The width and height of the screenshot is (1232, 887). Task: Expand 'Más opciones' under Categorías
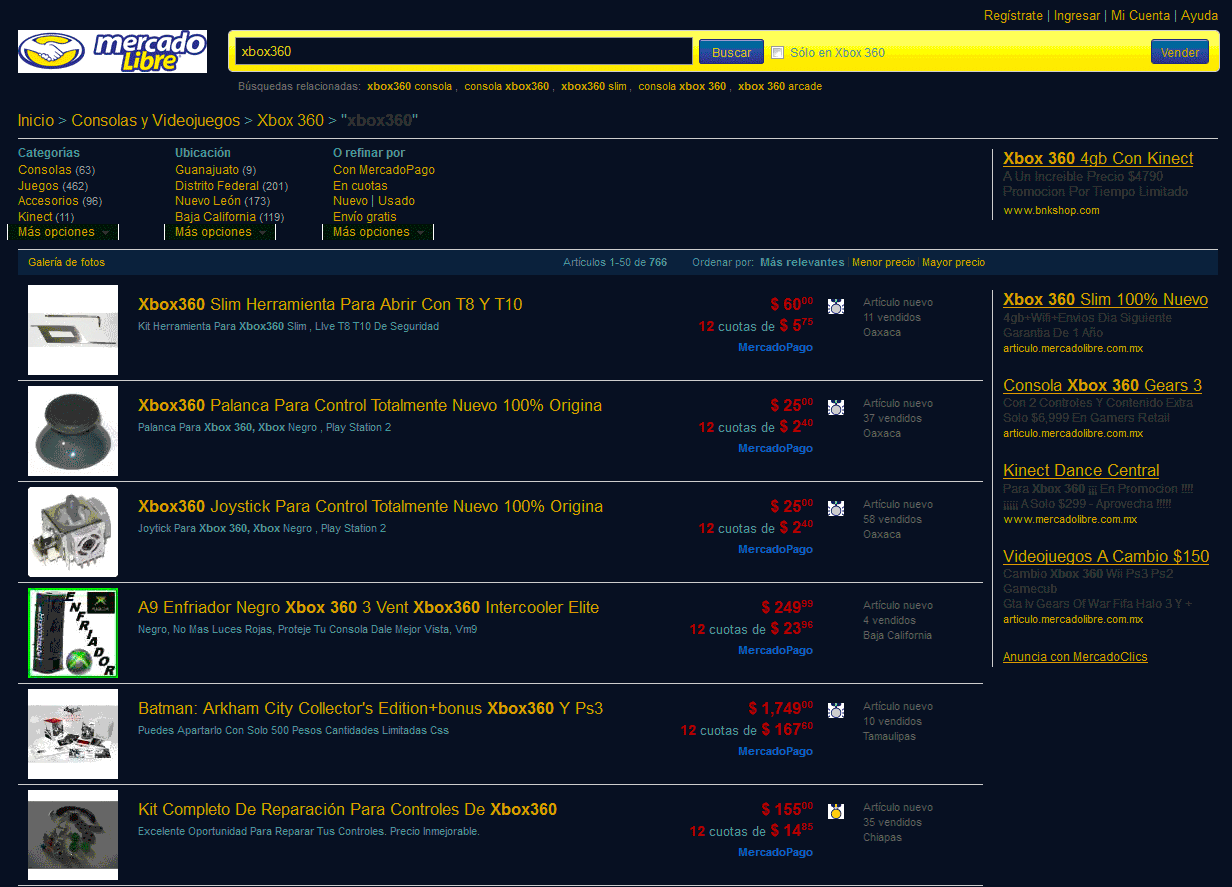(x=64, y=232)
